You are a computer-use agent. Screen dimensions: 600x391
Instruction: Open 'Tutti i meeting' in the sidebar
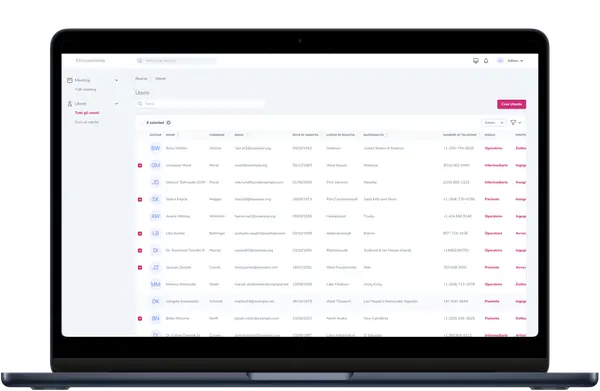[x=85, y=90]
